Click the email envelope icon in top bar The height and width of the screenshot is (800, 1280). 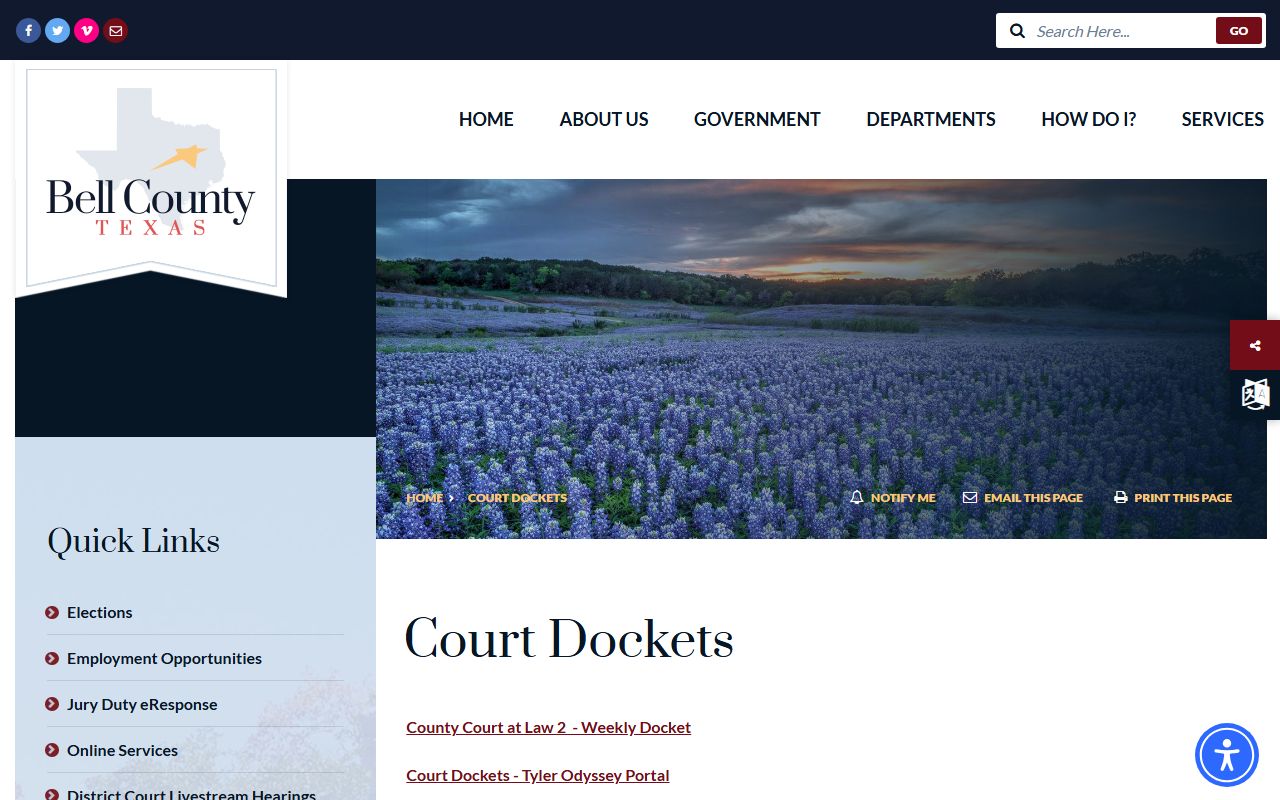point(116,31)
